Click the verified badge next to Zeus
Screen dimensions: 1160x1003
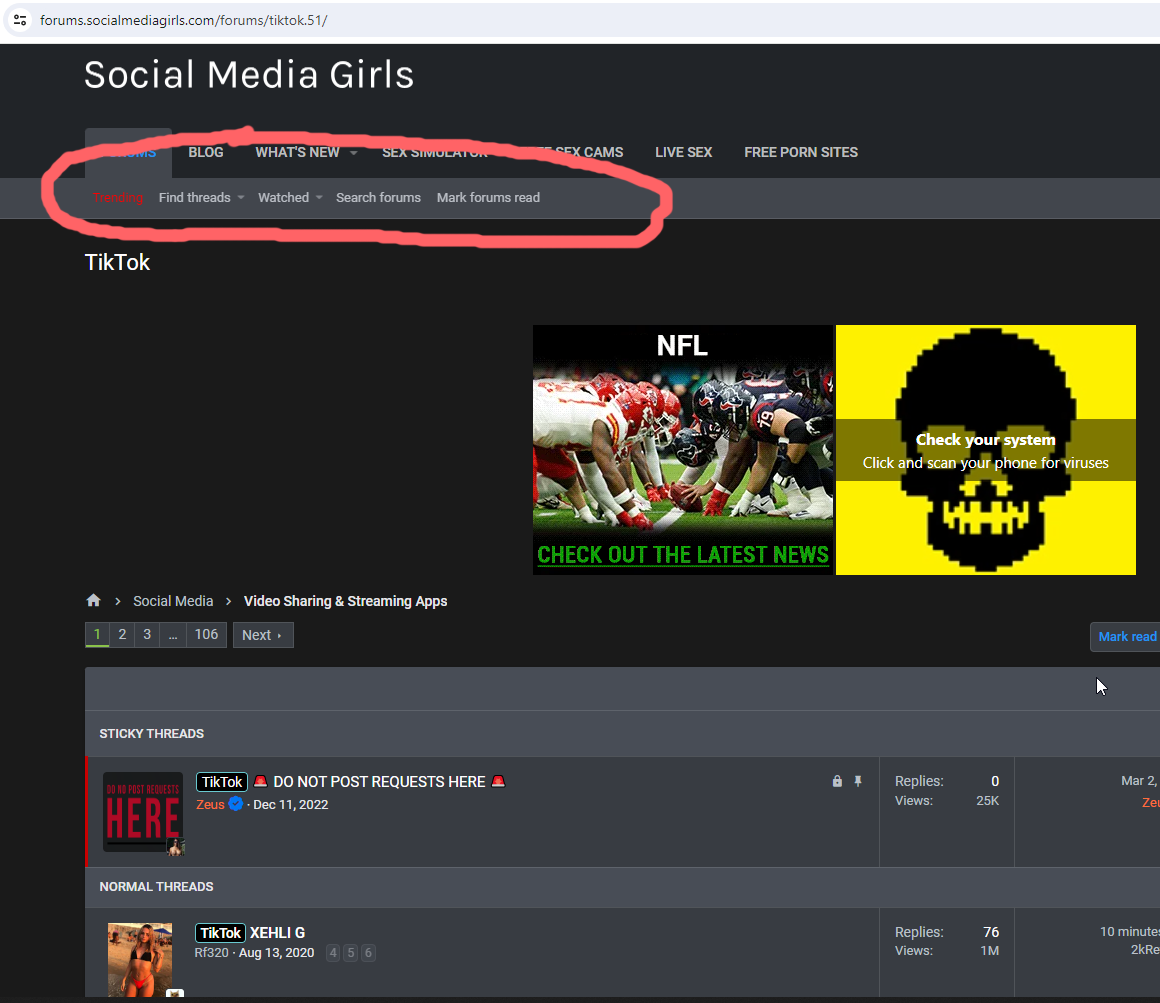click(x=236, y=803)
